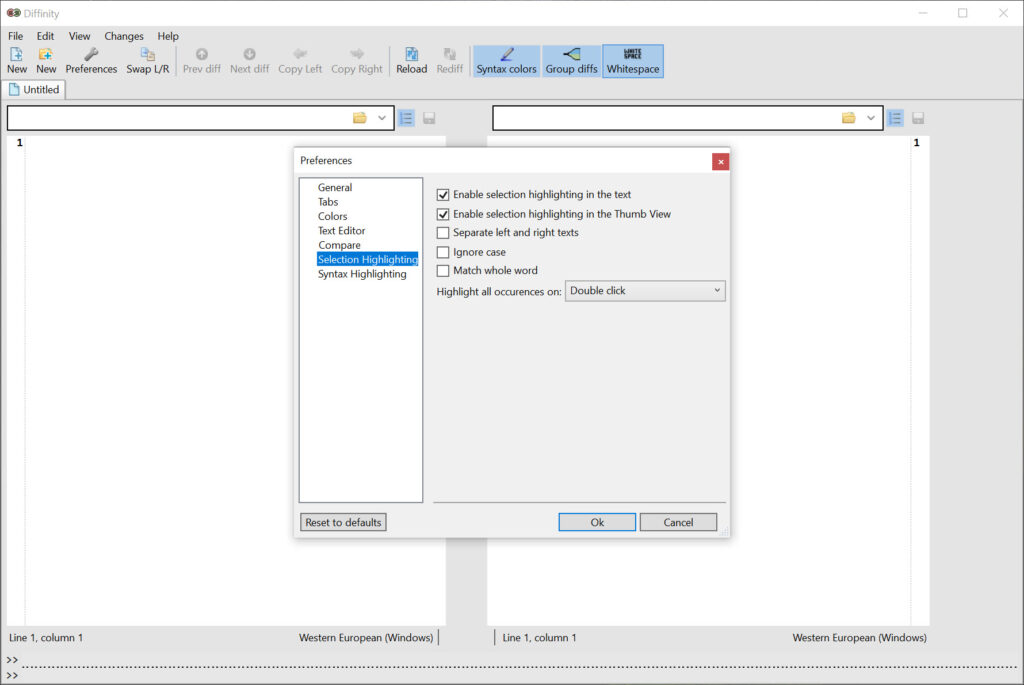Enable the Ignore case checkbox
Screen dimensions: 1024x685
(443, 252)
